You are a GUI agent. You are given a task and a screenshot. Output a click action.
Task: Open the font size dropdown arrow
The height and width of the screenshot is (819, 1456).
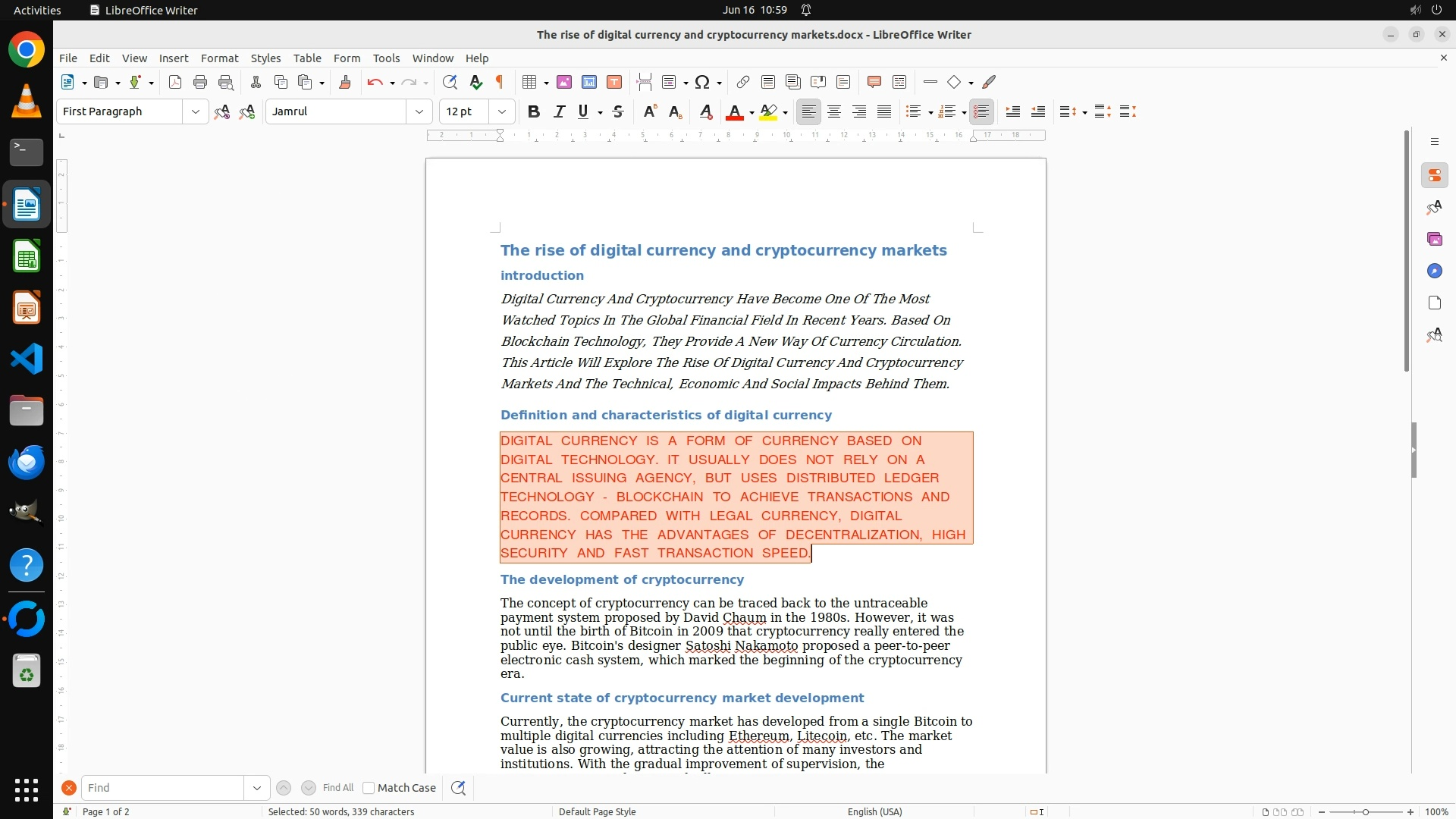[502, 111]
